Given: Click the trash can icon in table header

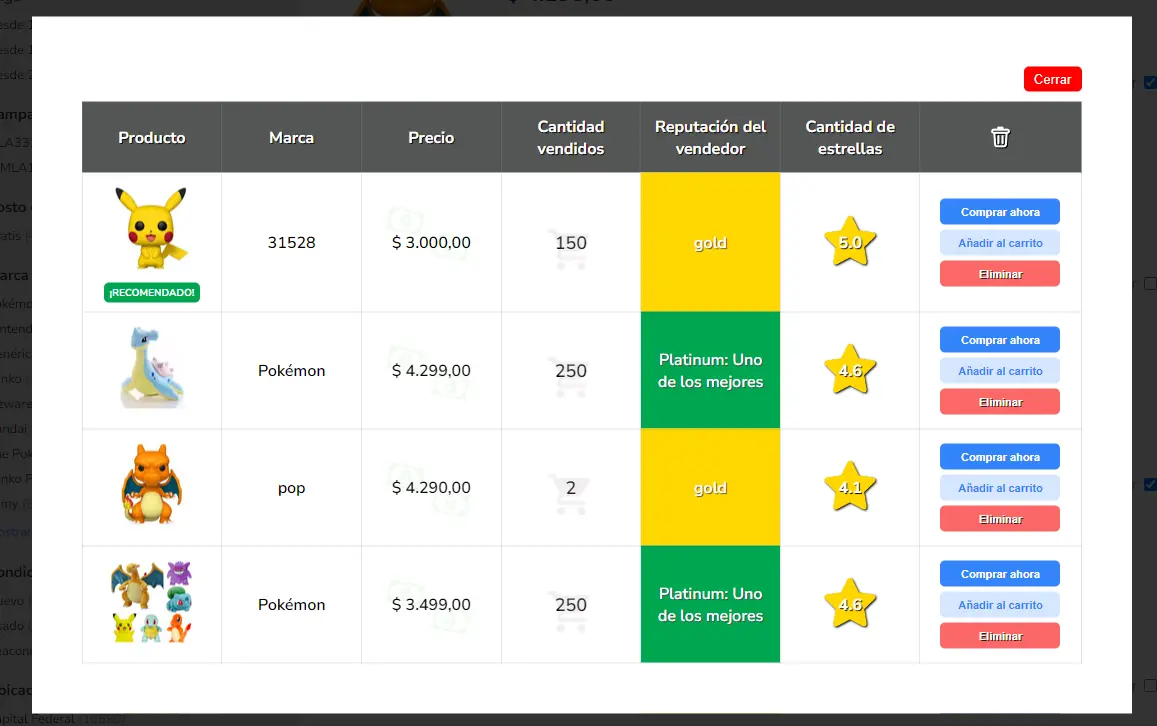Looking at the screenshot, I should (1000, 137).
